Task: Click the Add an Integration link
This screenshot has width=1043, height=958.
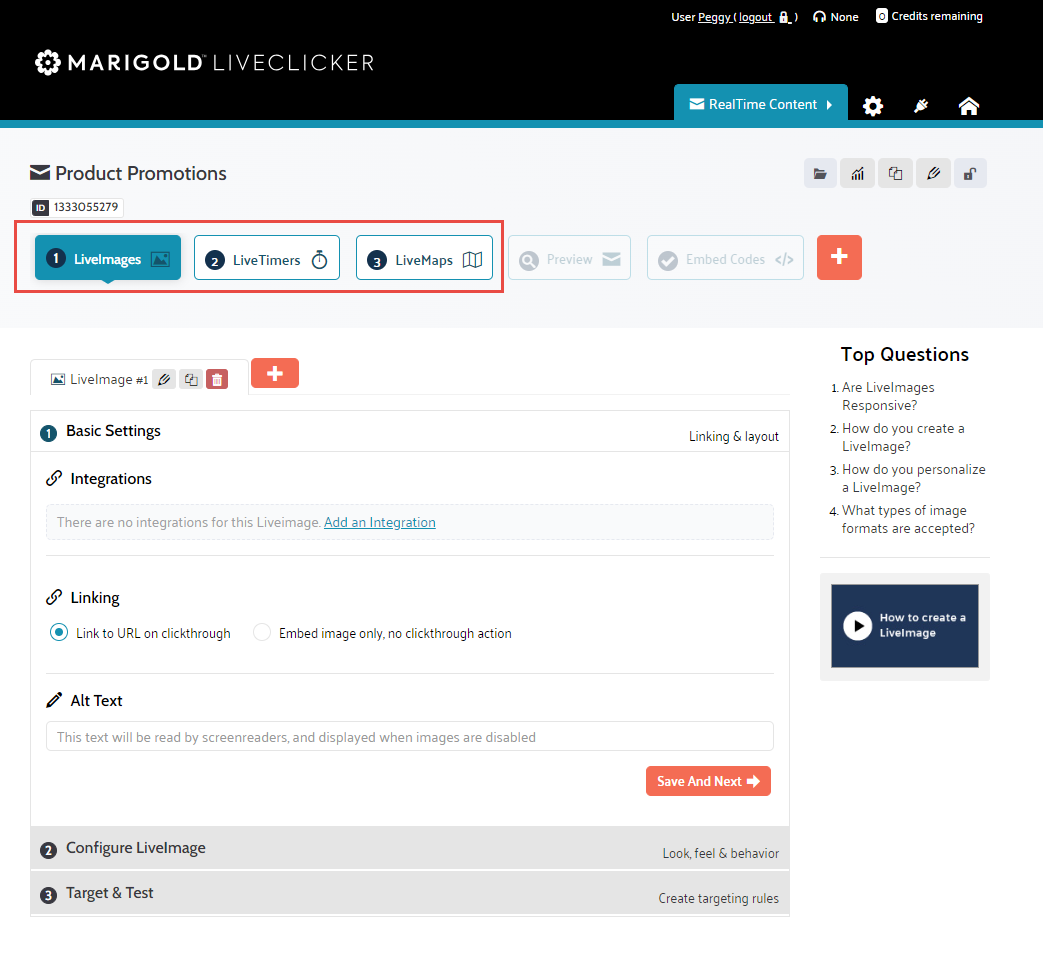Action: tap(379, 522)
